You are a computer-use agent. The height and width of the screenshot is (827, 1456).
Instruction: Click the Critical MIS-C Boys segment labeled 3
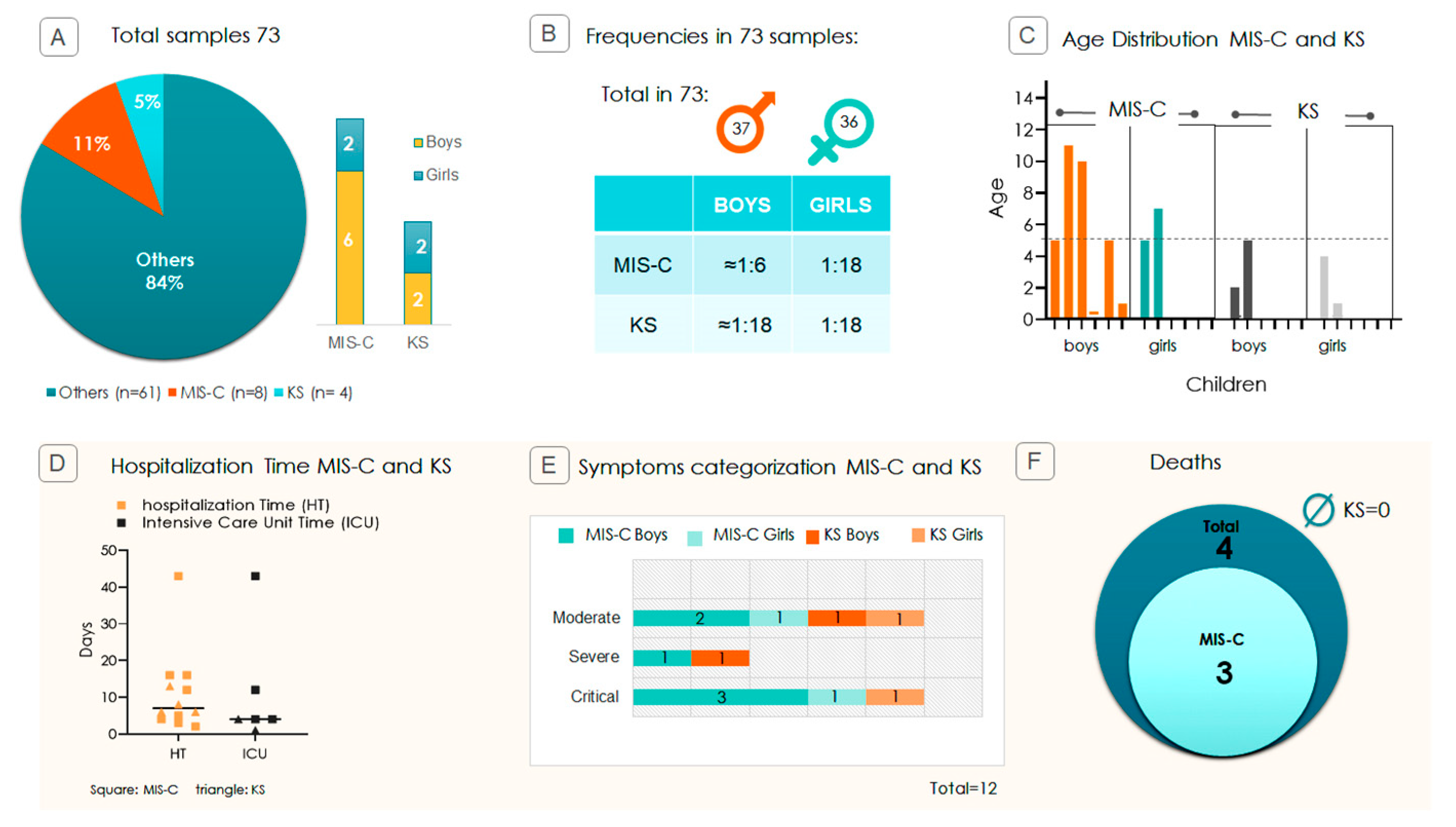pyautogui.click(x=720, y=697)
